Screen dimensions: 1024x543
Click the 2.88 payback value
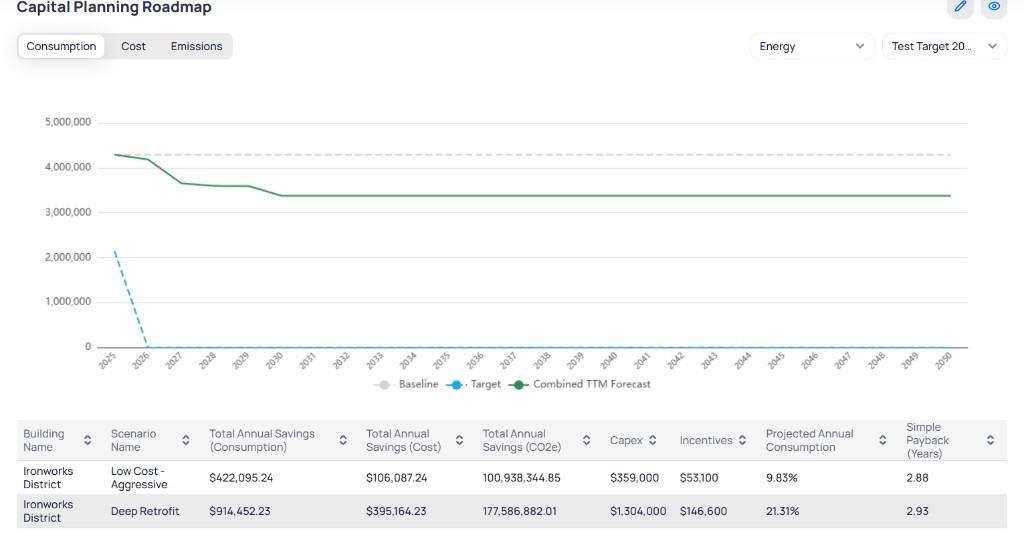pyautogui.click(x=917, y=478)
